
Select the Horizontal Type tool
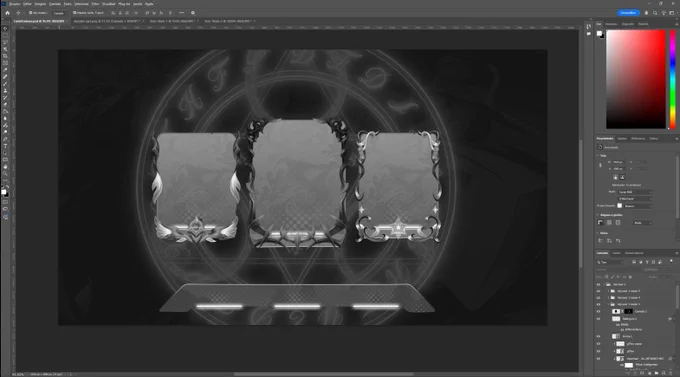5,146
